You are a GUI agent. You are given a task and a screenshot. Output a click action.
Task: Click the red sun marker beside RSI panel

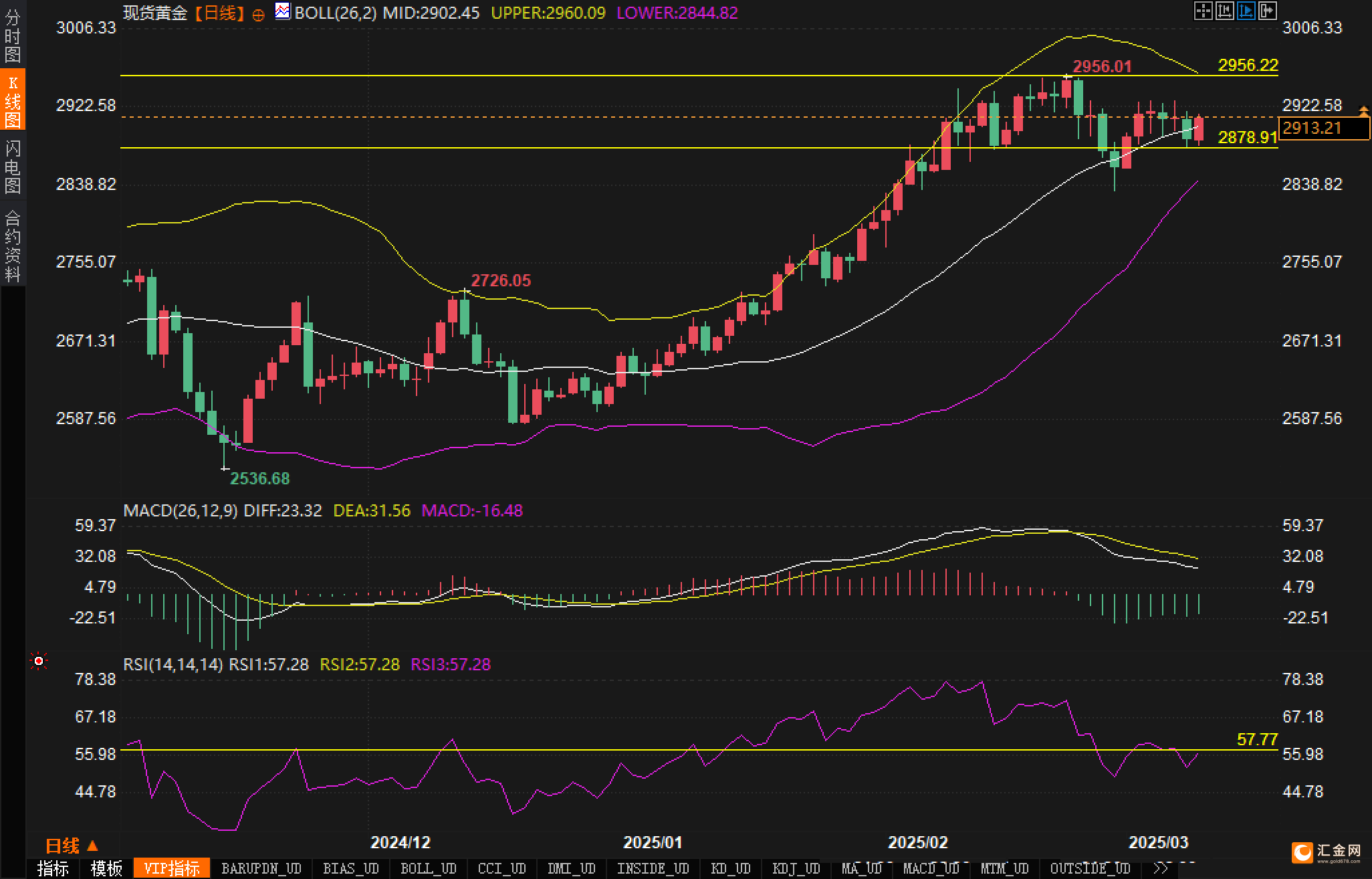pyautogui.click(x=39, y=661)
